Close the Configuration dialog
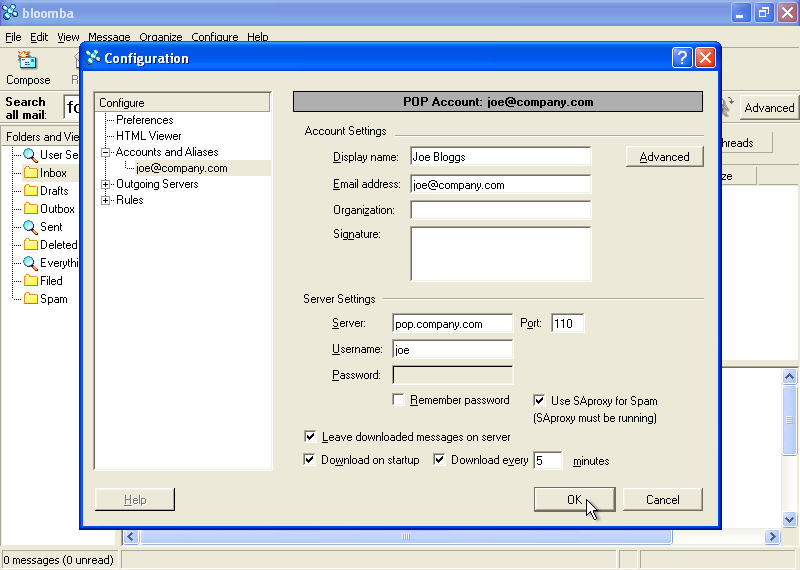This screenshot has height=570, width=800. click(x=706, y=58)
